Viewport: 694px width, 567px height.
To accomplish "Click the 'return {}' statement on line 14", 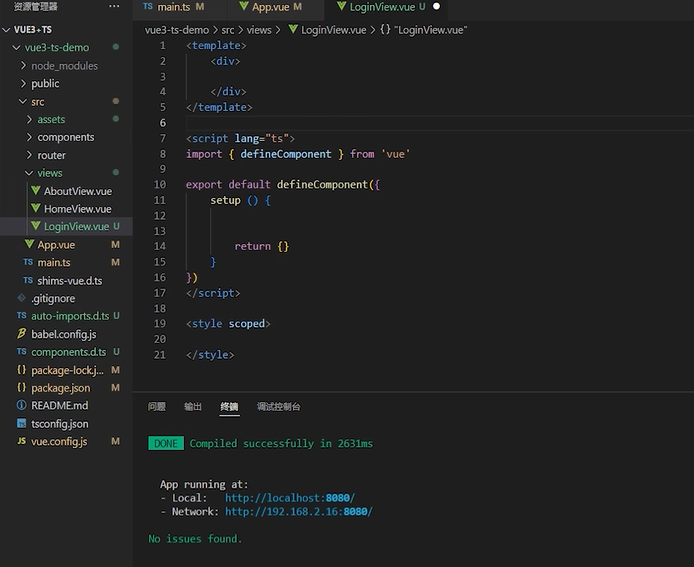I will (262, 246).
